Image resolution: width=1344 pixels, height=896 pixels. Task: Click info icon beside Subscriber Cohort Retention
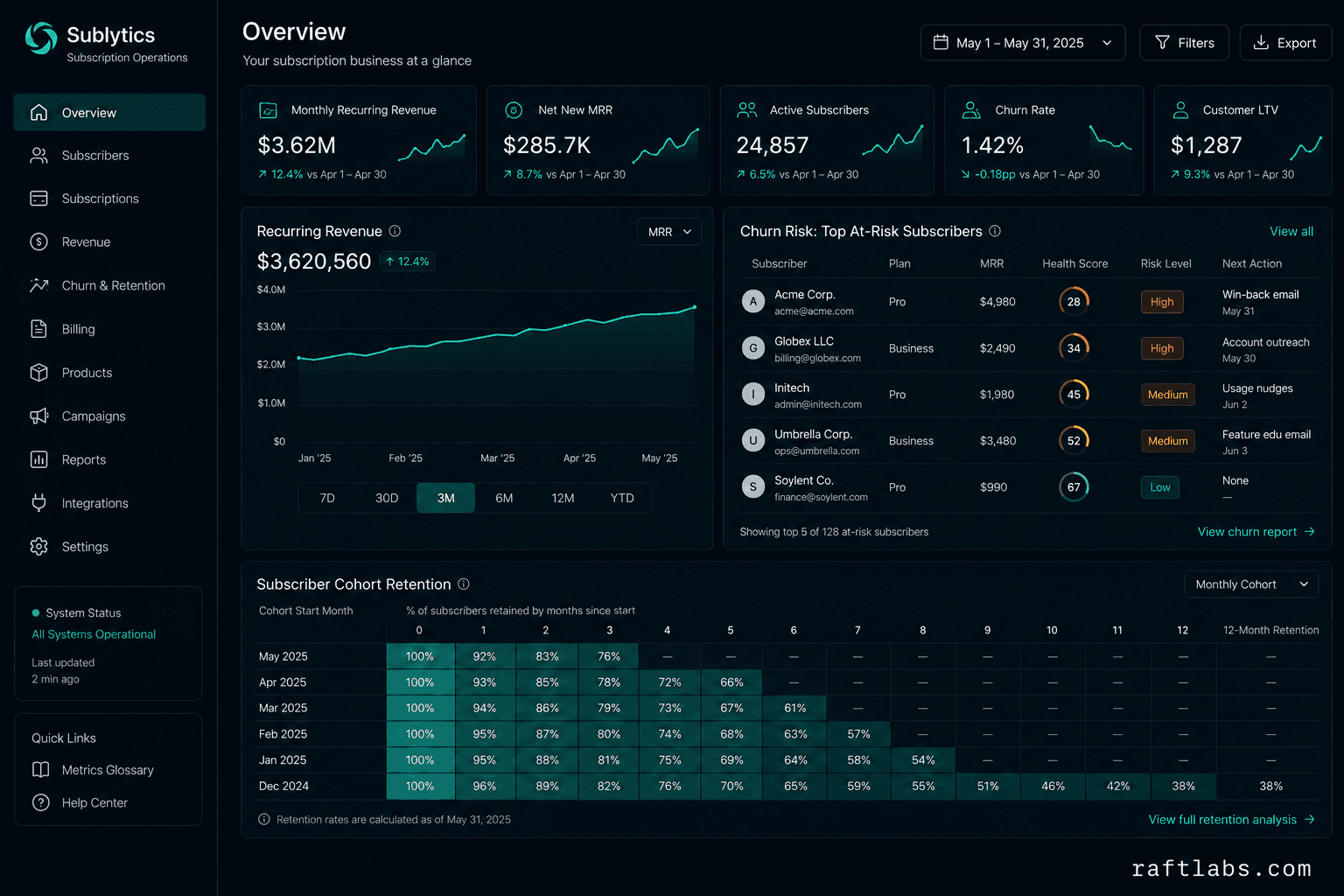point(464,584)
